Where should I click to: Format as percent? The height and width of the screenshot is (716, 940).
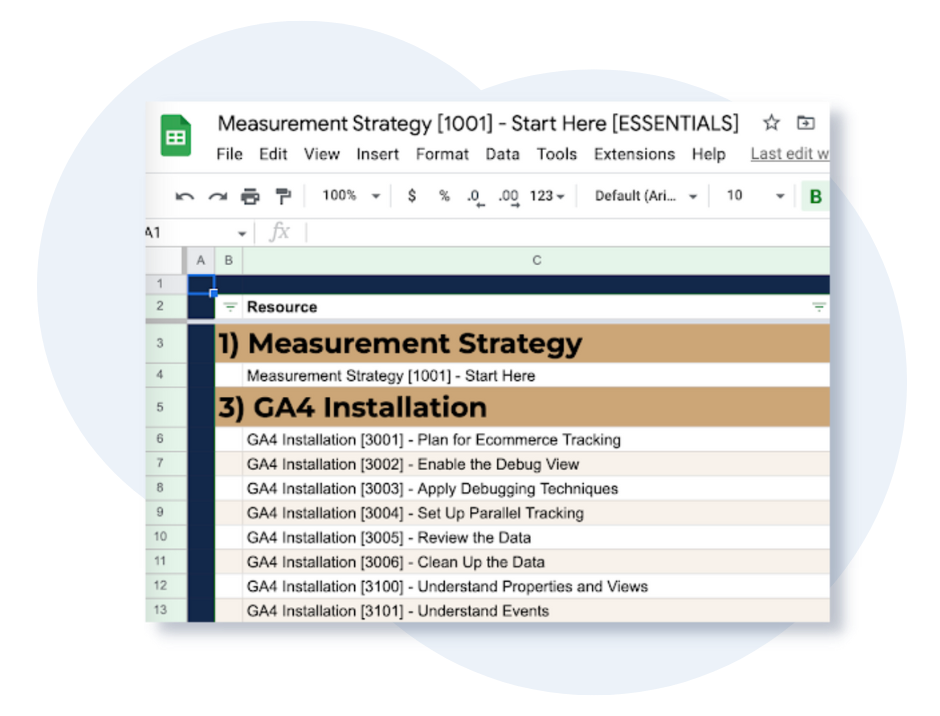coord(444,195)
